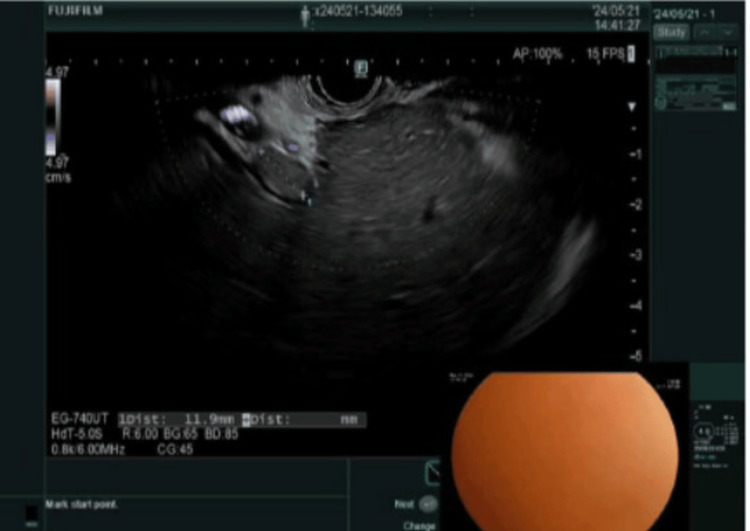Click the endoscope camera preview image
This screenshot has height=531, width=750.
tap(564, 451)
